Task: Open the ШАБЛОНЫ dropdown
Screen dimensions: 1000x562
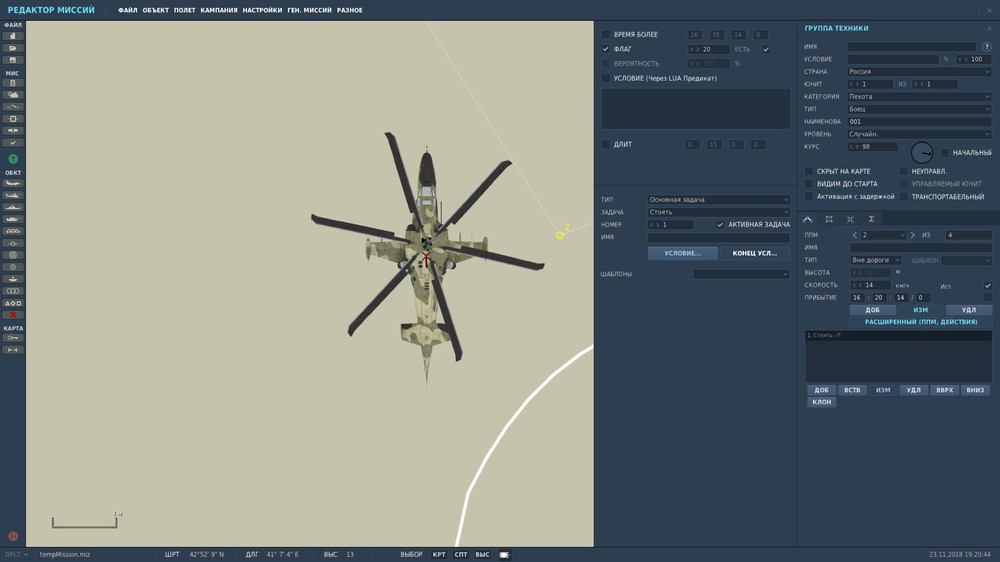Action: coord(741,274)
